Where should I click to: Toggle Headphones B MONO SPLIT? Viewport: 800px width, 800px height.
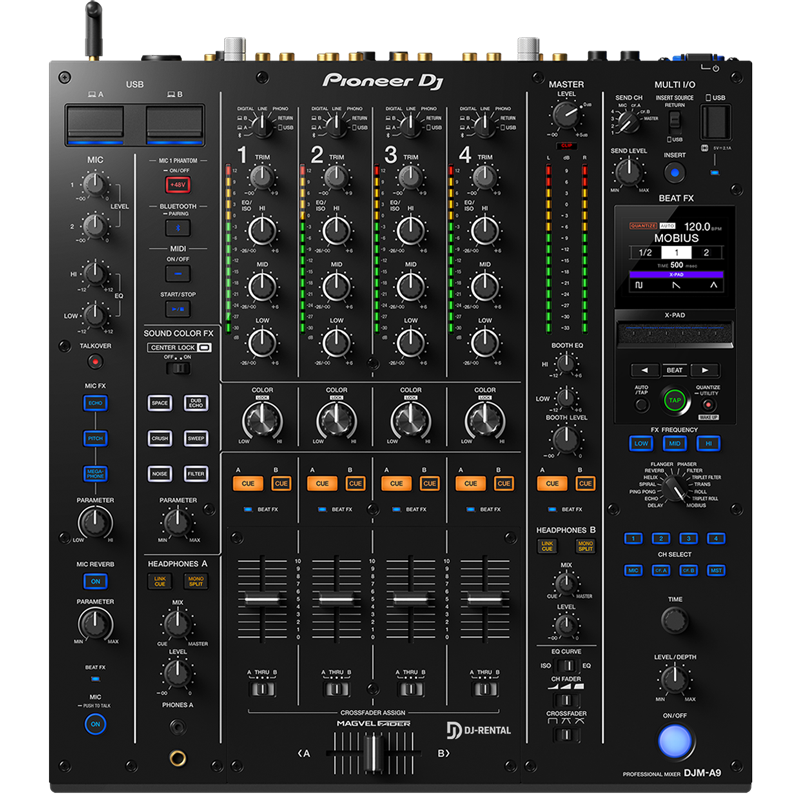pos(585,546)
